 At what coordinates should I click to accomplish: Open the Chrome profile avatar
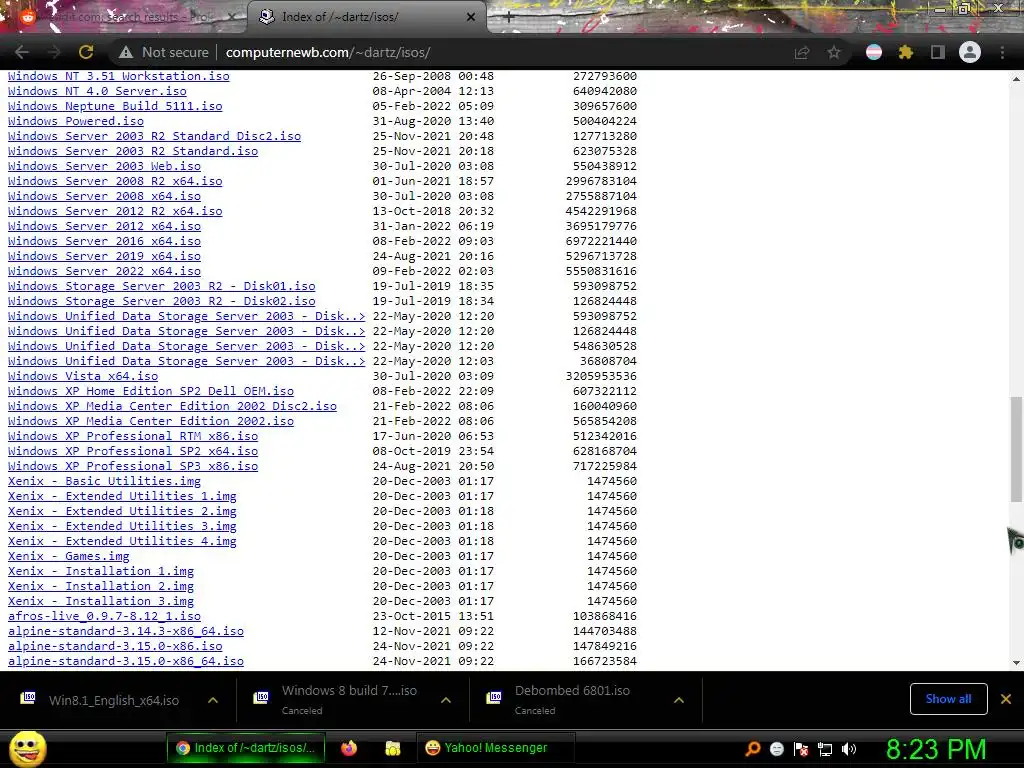point(970,52)
